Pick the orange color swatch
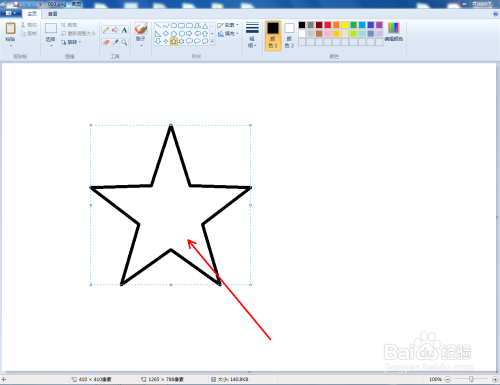 336,25
